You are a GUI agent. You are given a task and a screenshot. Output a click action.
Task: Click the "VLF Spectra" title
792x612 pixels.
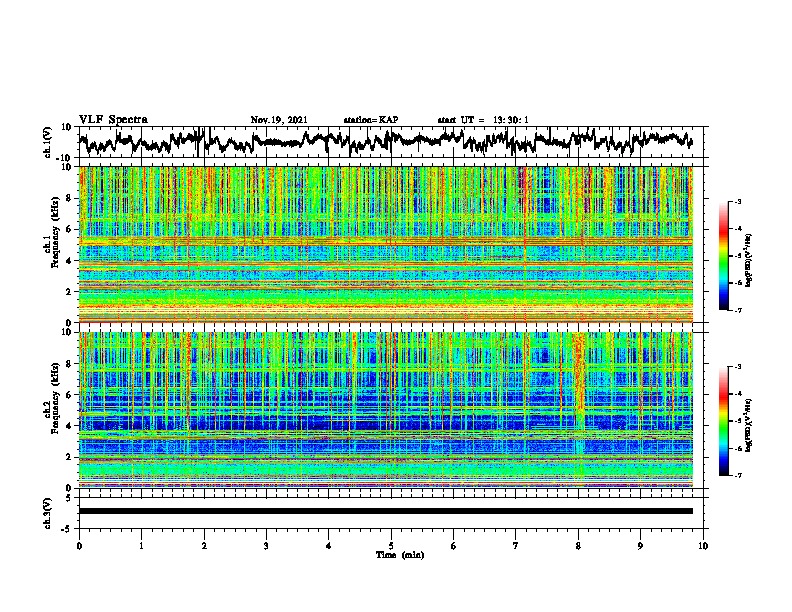coord(113,119)
